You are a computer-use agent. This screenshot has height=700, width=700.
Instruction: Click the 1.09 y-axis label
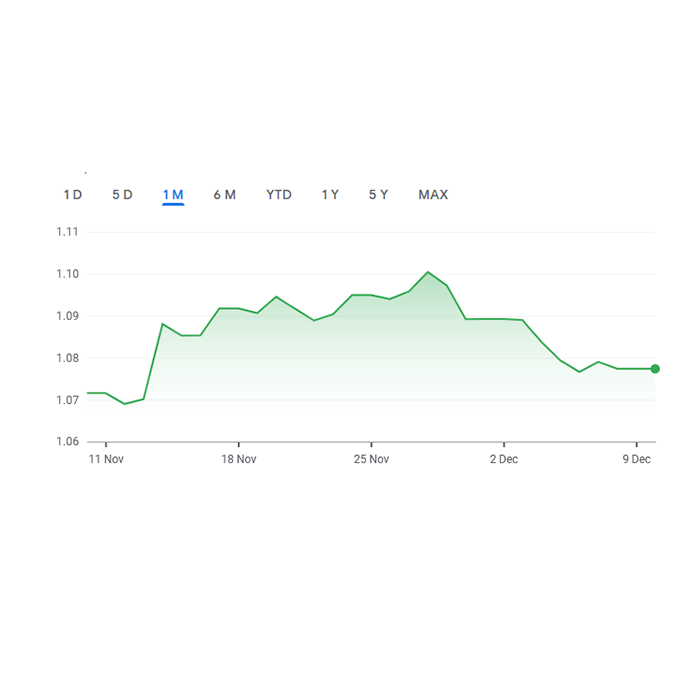point(68,316)
